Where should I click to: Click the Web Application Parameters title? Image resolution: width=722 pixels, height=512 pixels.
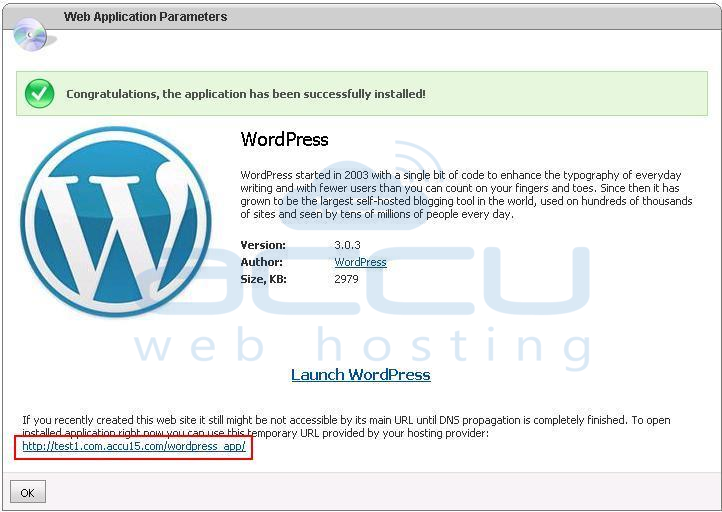pyautogui.click(x=145, y=17)
